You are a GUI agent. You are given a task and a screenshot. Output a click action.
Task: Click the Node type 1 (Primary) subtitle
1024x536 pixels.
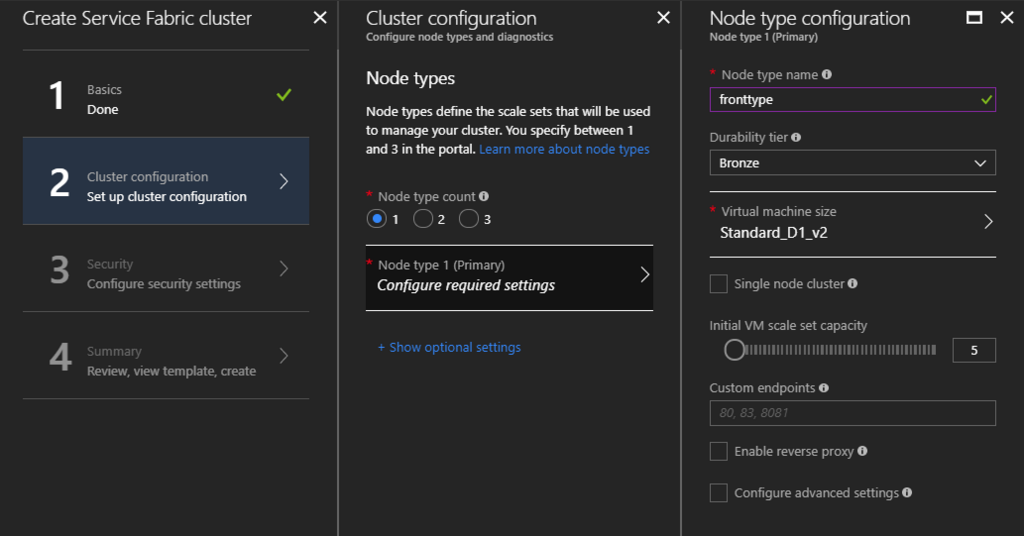point(763,37)
